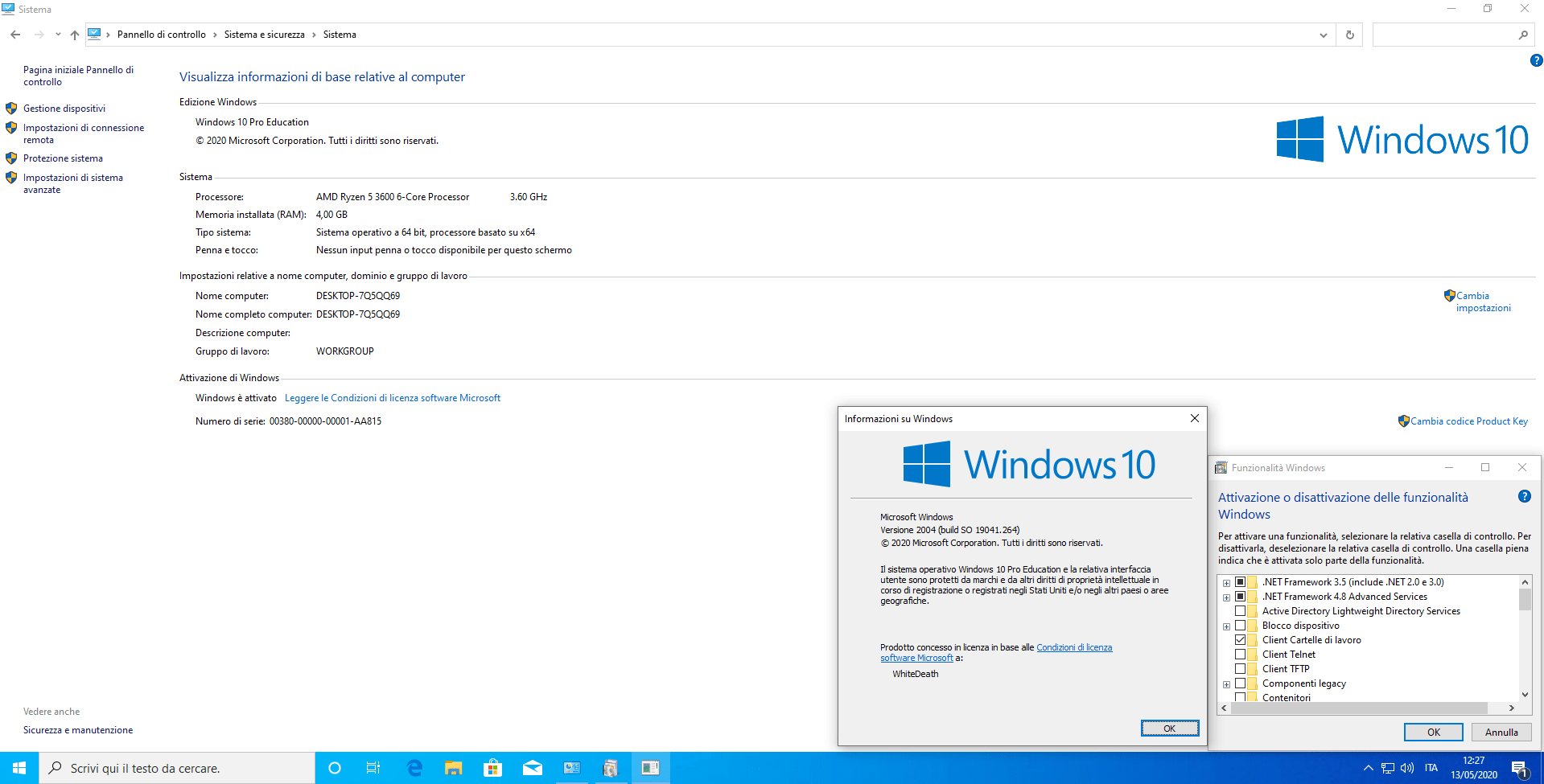Screen dimensions: 1544x784
Task: Click the shield icon next to Protezione sistema
Action: point(11,158)
